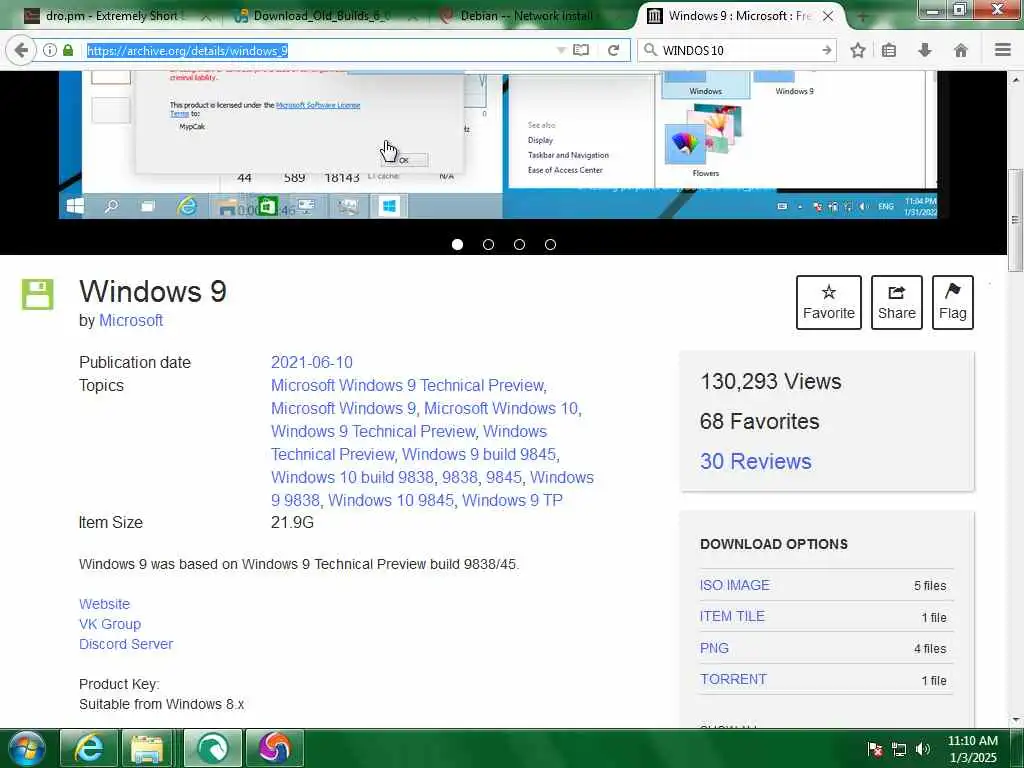Viewport: 1024px width, 768px height.
Task: Expand the URL history dropdown arrow
Action: point(561,50)
